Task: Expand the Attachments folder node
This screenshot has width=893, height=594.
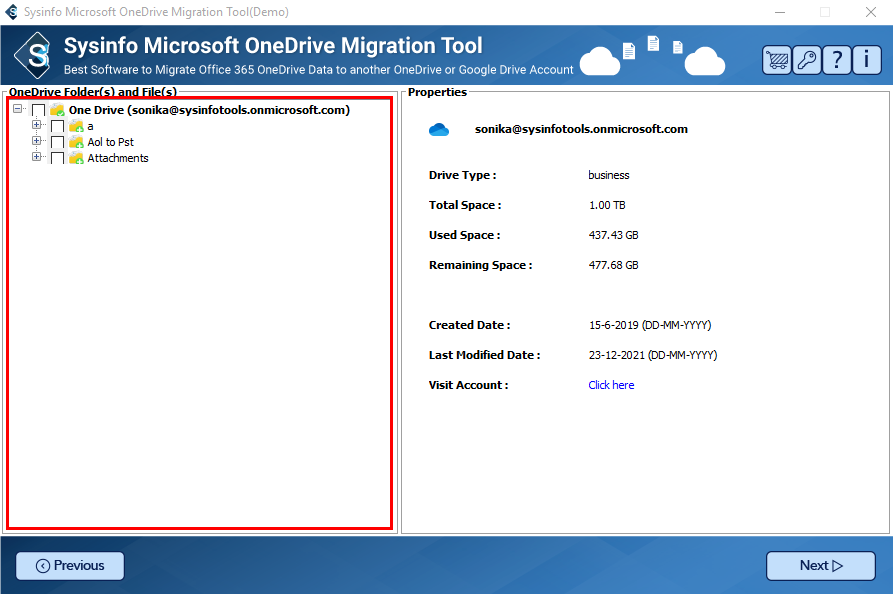Action: point(37,158)
